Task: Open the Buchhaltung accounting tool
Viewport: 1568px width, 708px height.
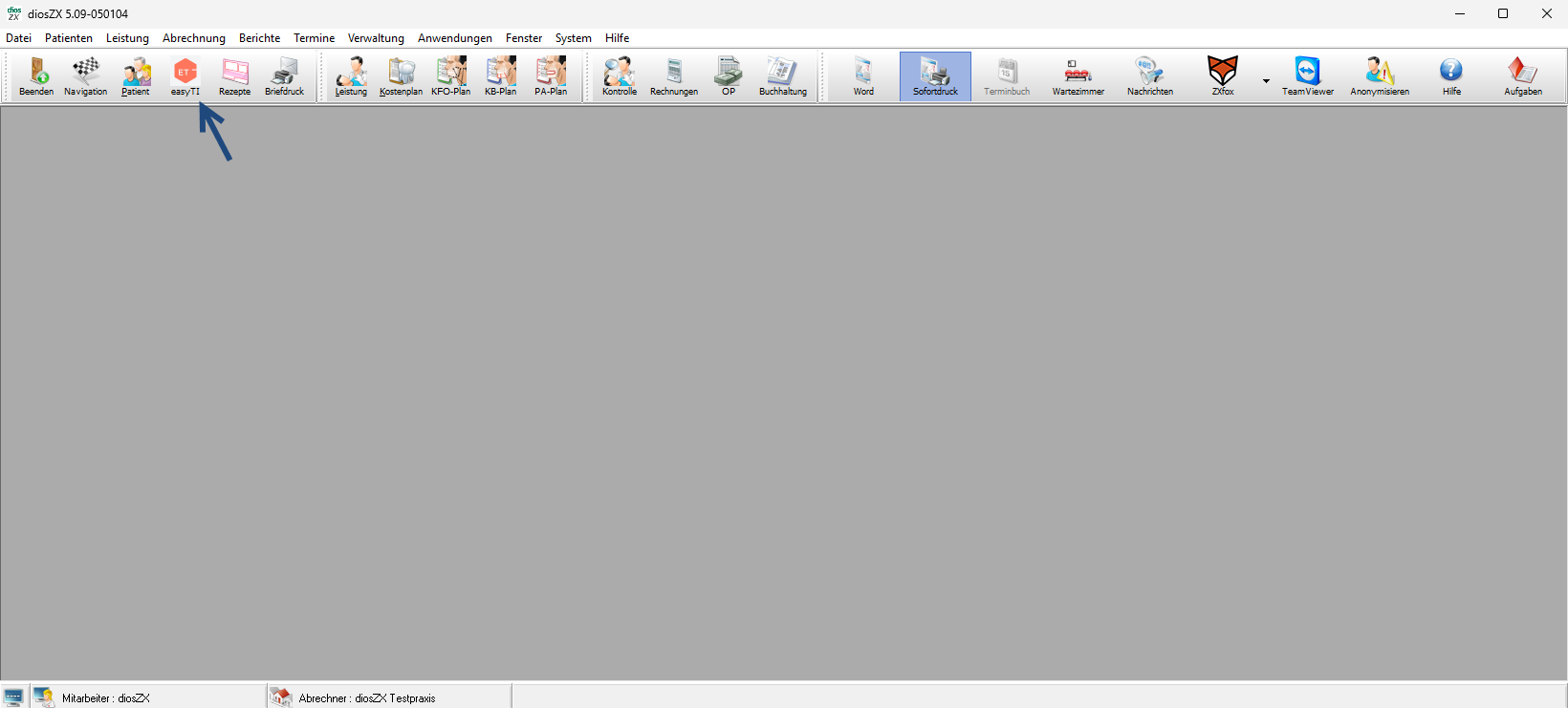Action: tap(782, 75)
